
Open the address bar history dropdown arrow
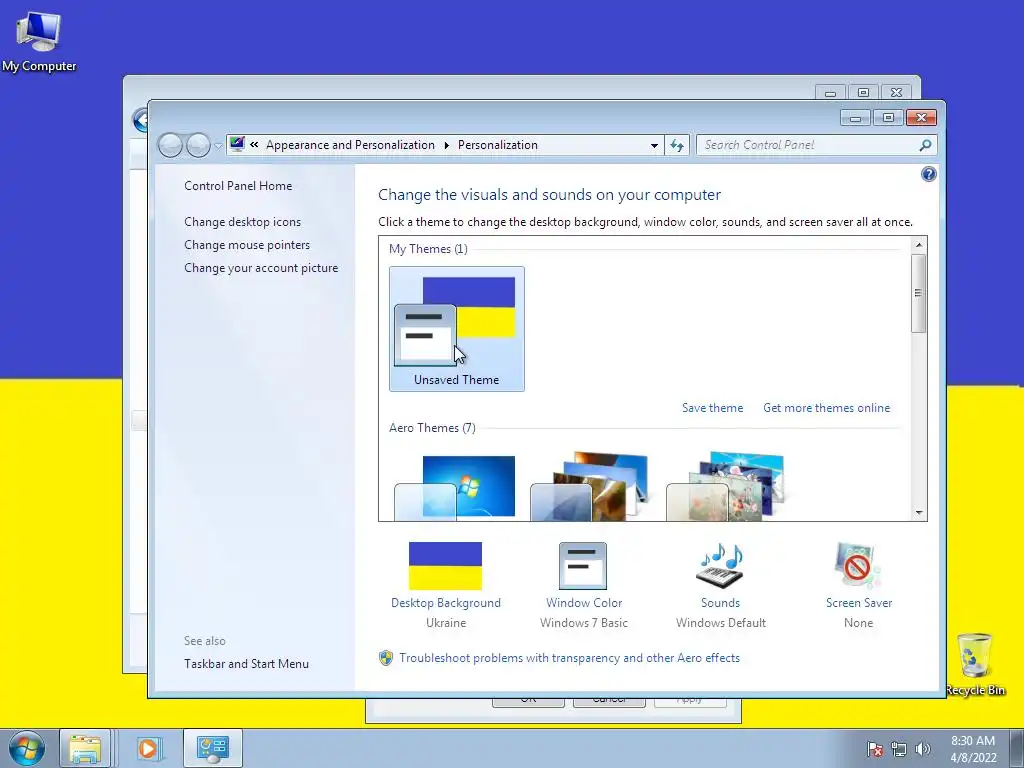[x=654, y=145]
